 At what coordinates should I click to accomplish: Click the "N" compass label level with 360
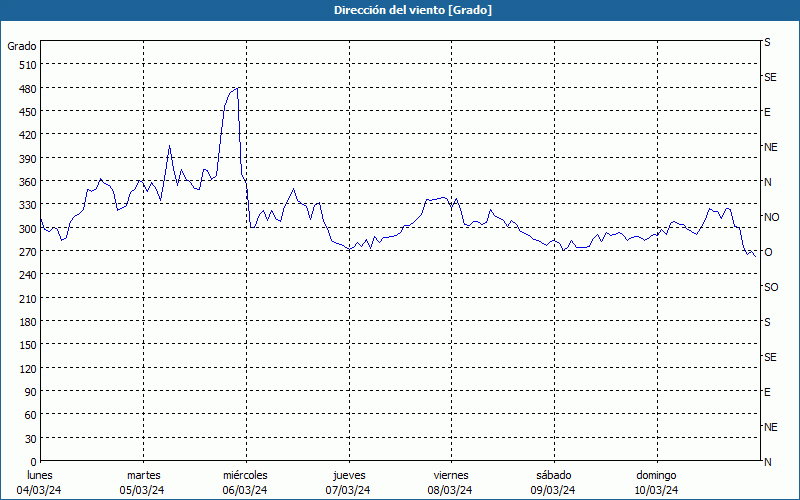pyautogui.click(x=767, y=182)
